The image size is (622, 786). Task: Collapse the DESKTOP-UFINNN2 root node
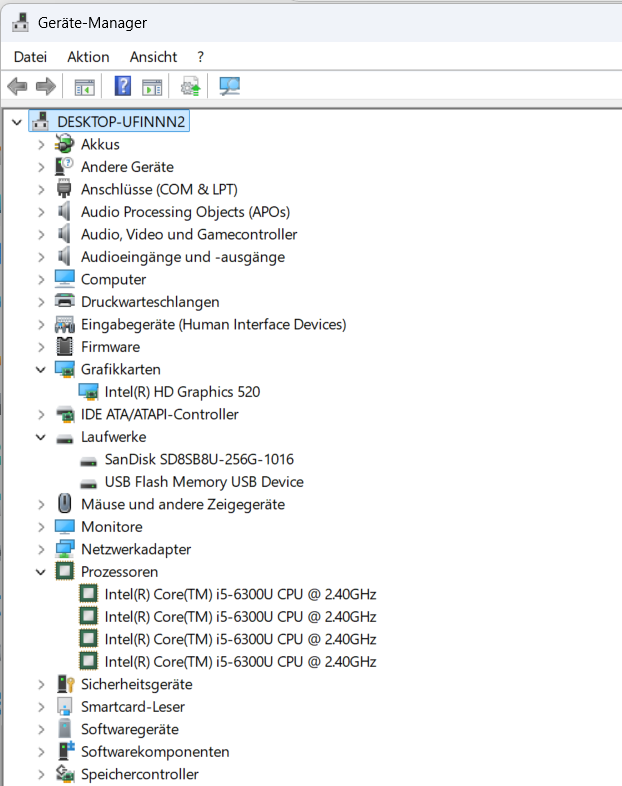(x=17, y=122)
